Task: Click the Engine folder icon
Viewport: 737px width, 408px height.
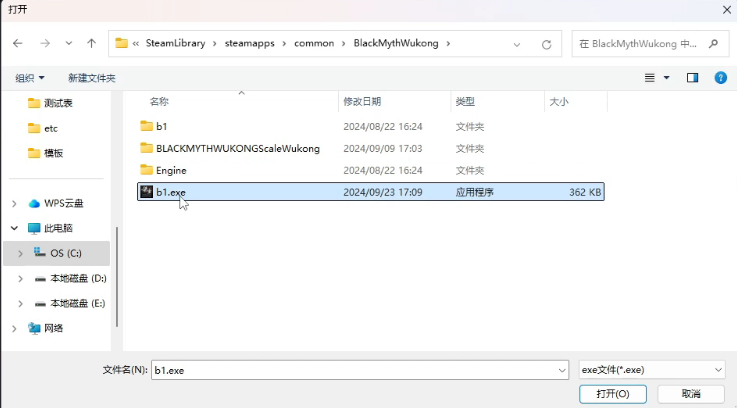Action: [x=147, y=170]
